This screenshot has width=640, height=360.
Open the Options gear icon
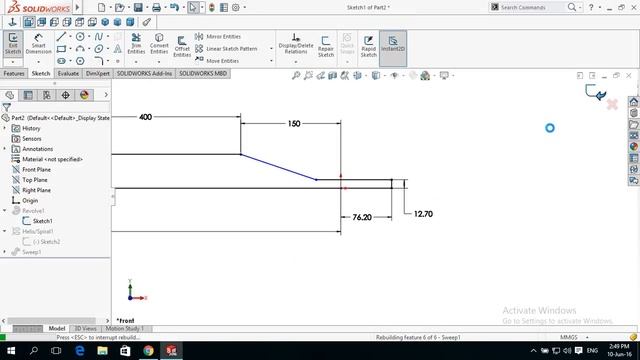pyautogui.click(x=236, y=7)
